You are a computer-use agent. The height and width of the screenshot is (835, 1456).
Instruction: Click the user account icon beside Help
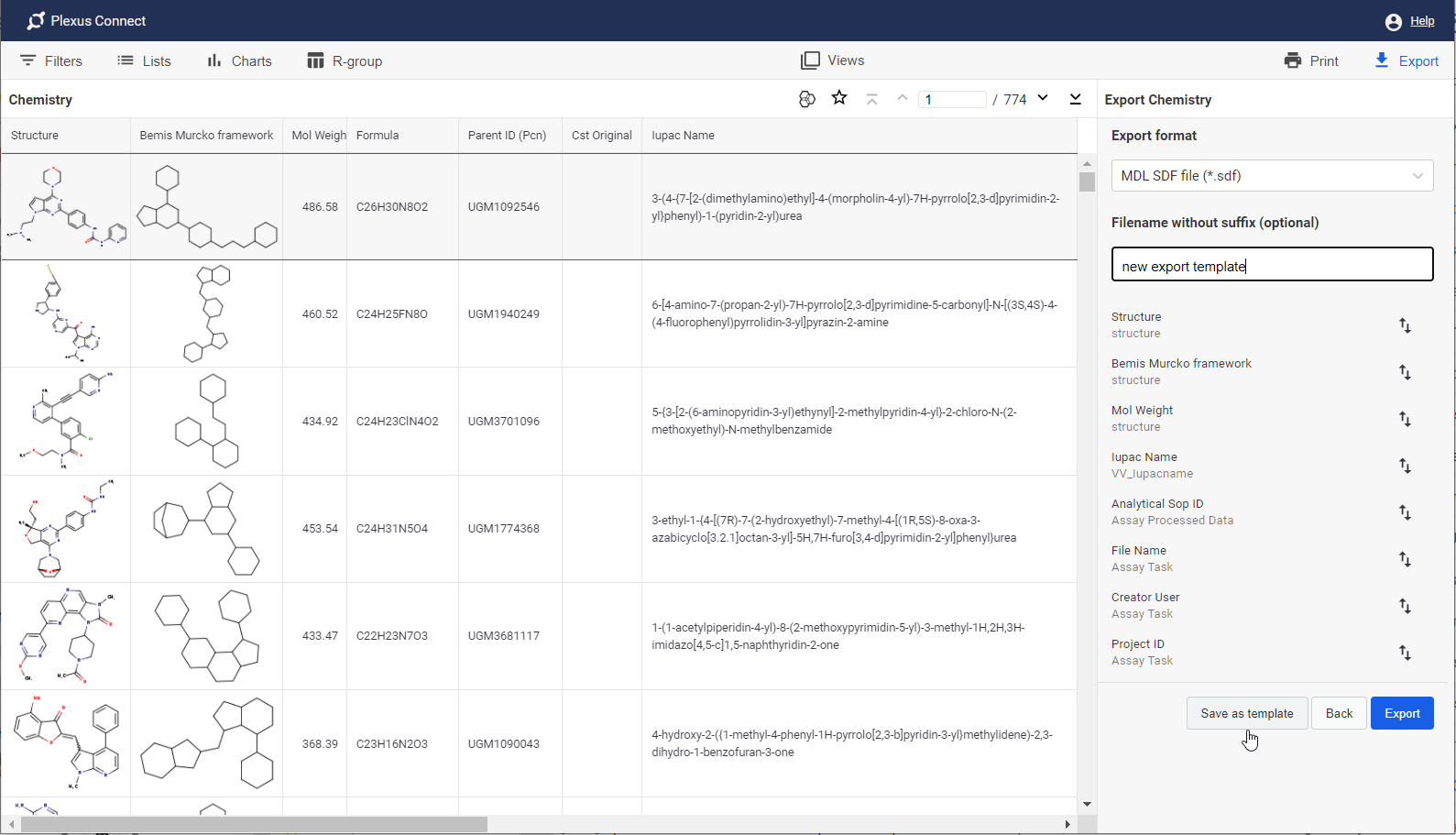[1393, 22]
